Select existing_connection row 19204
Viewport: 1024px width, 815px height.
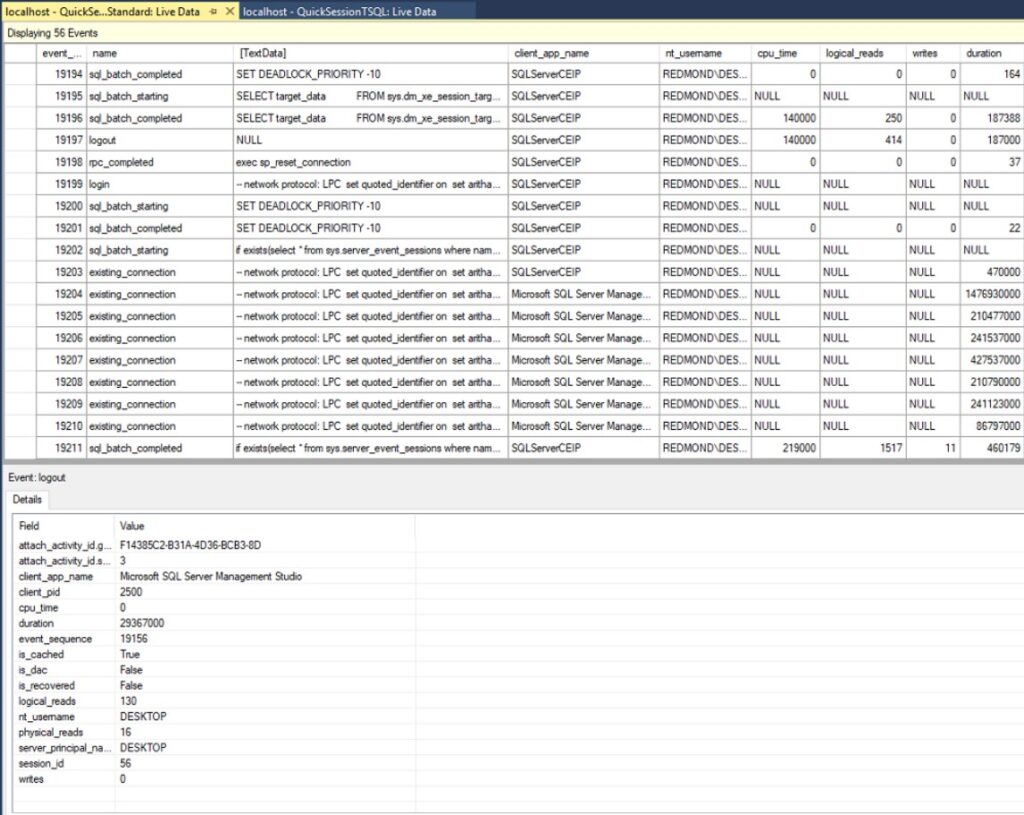(x=514, y=294)
